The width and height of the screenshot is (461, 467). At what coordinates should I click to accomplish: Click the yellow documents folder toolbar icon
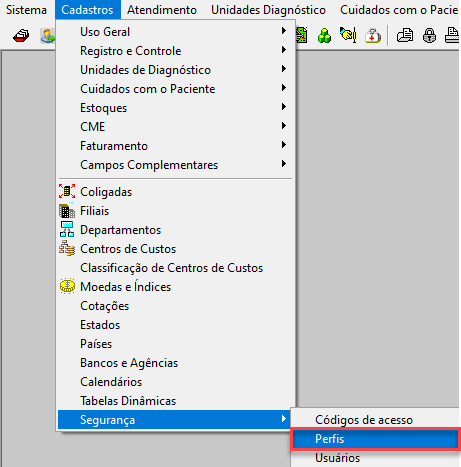pos(405,35)
